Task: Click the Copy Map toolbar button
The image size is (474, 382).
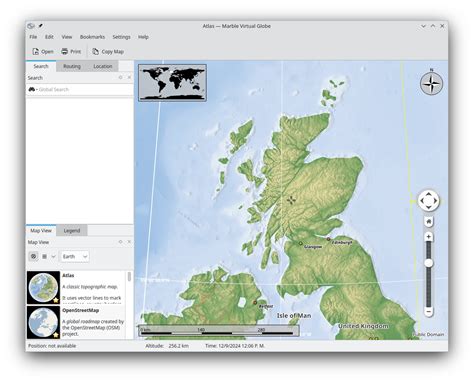Action: coord(108,52)
